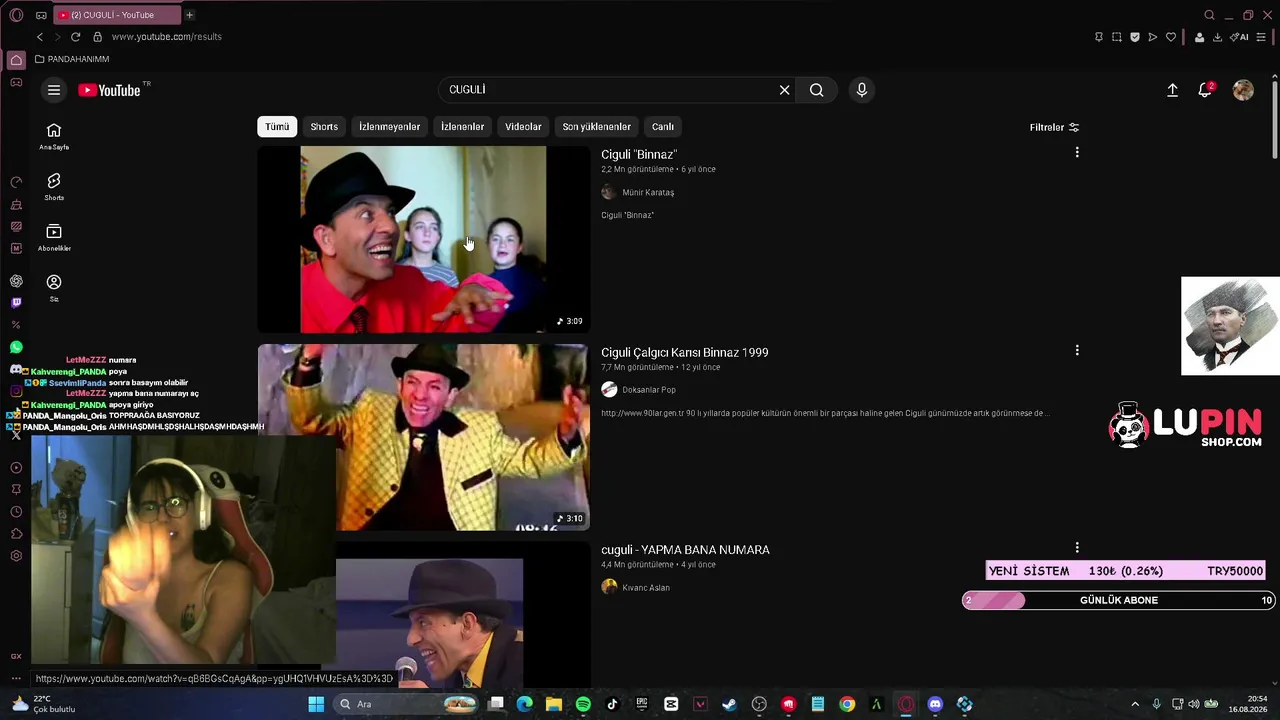Viewport: 1280px width, 720px height.
Task: Open more options for Çalgıcı Karısı Binnaz 1999
Action: [x=1077, y=350]
